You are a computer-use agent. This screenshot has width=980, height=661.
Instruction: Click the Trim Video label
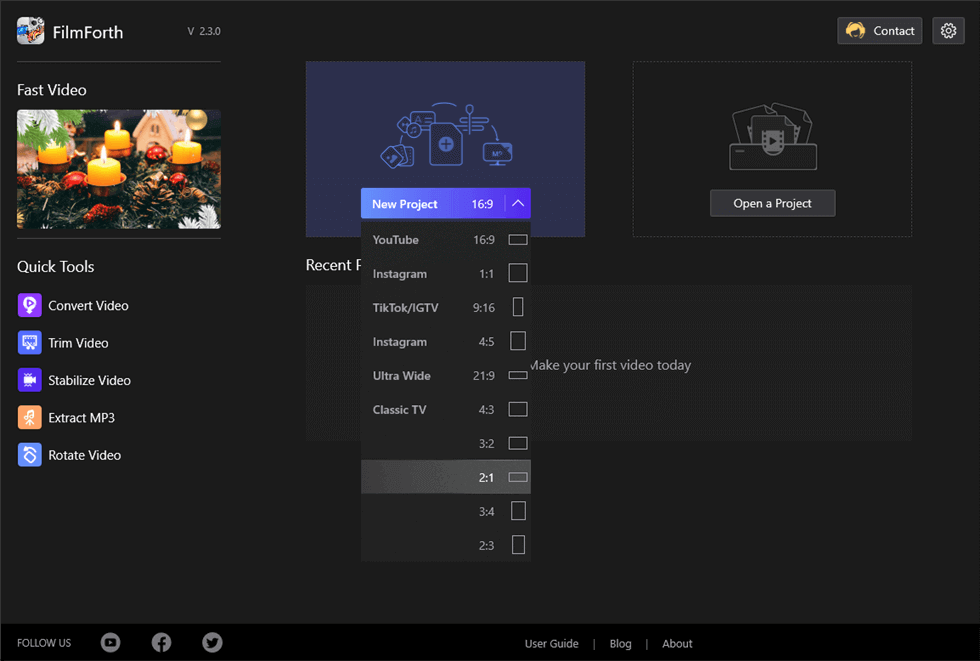tap(78, 343)
